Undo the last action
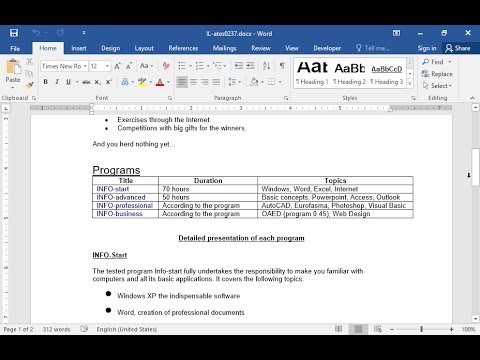 click(x=36, y=33)
